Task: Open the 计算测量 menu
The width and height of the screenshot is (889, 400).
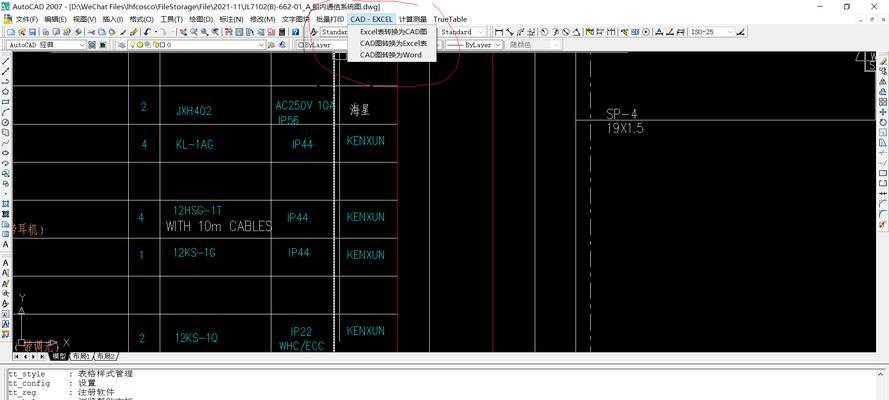Action: tap(413, 19)
